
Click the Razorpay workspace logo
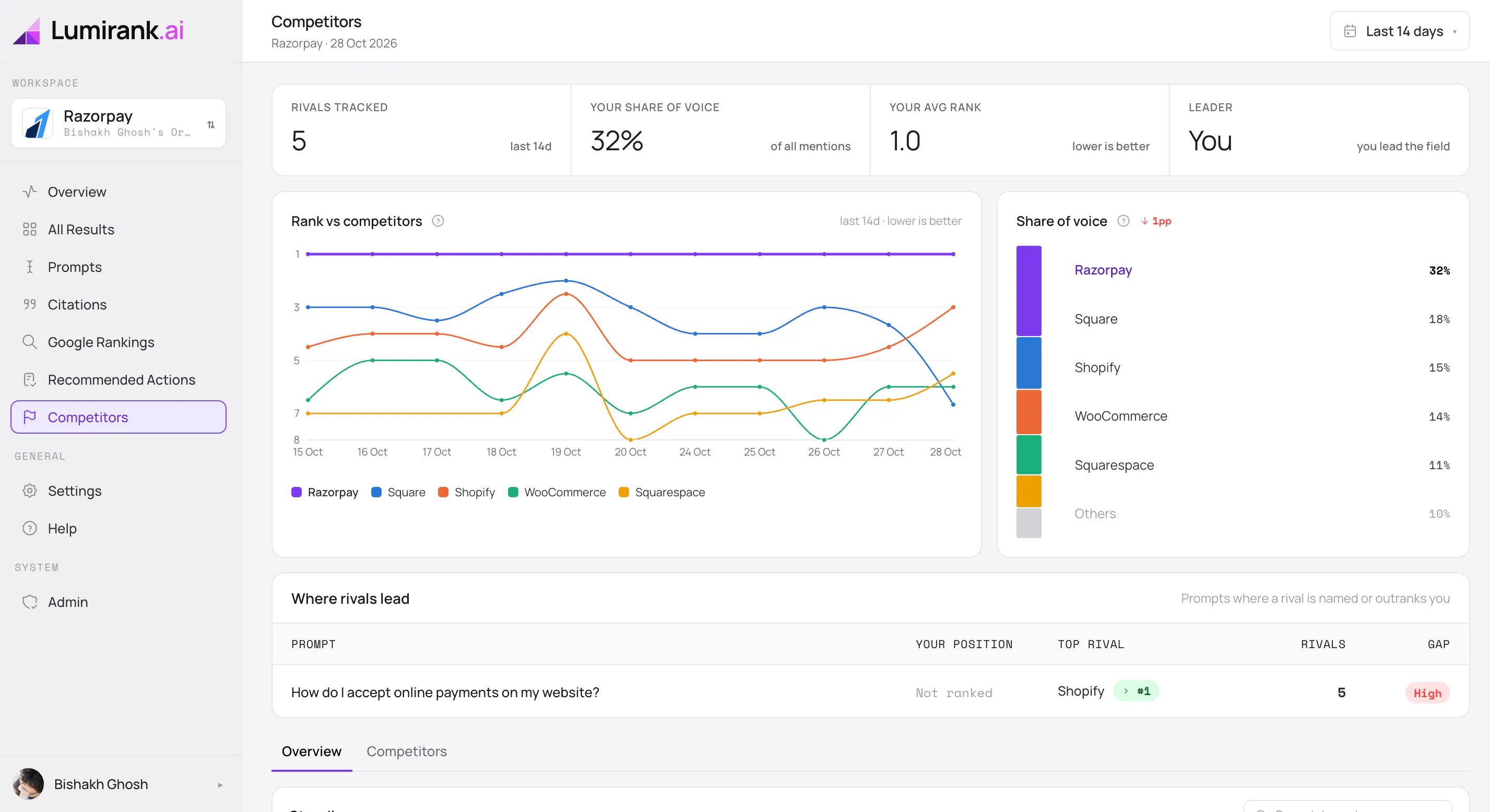click(x=38, y=123)
